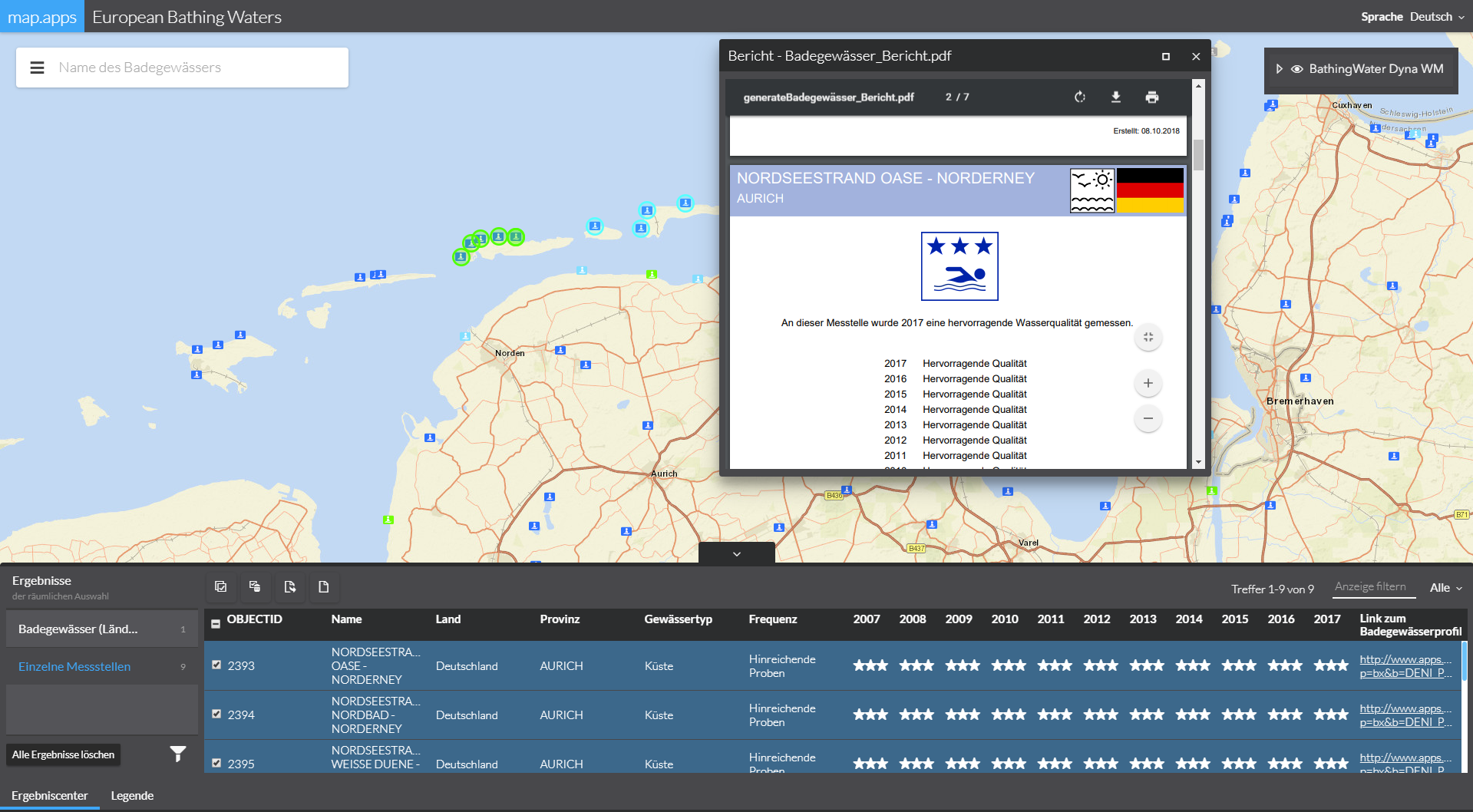
Task: Click 'Treffer 1-9 von 9' text
Action: 1273,589
